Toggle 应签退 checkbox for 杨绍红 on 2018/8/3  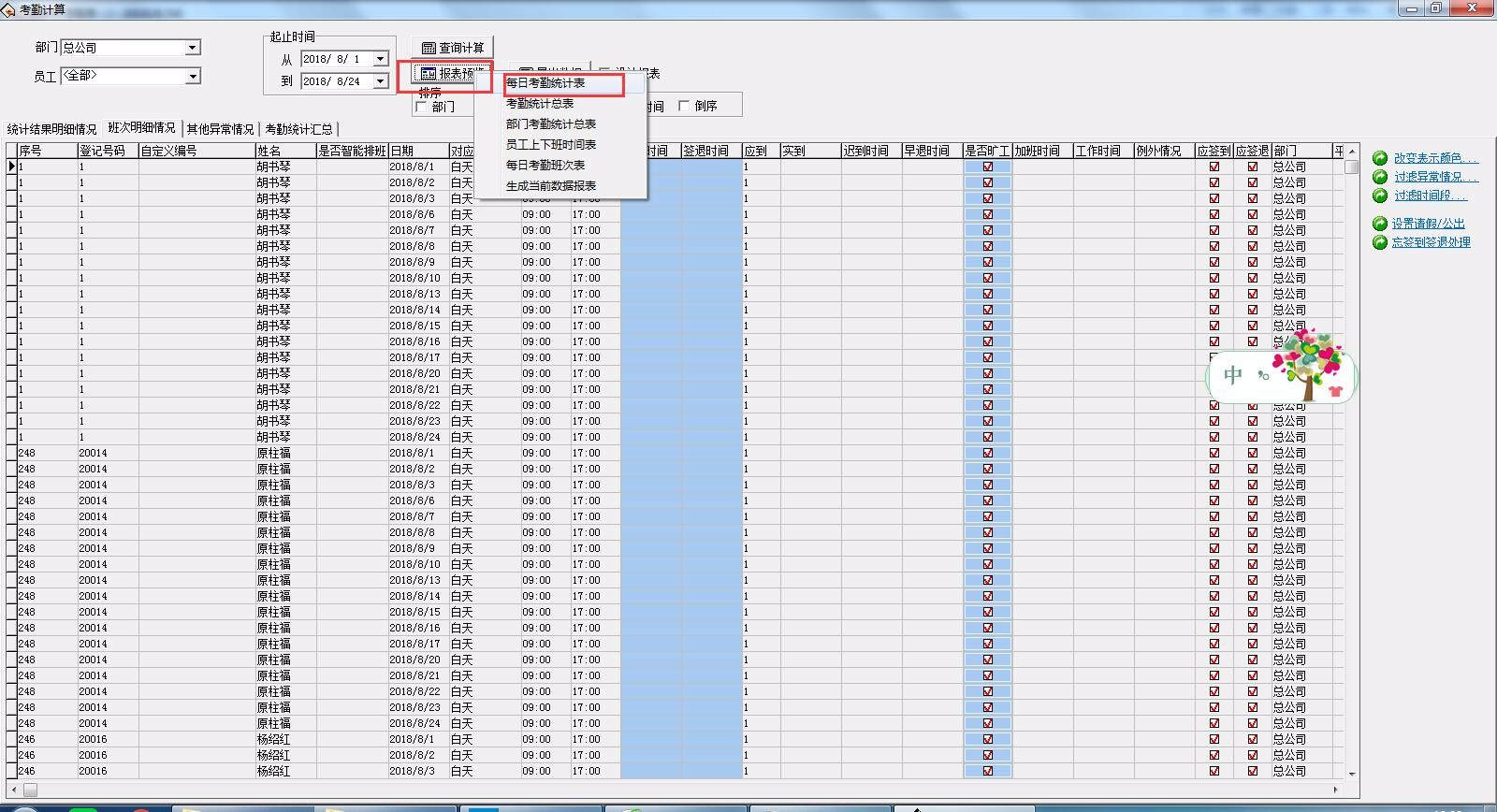(x=1253, y=771)
